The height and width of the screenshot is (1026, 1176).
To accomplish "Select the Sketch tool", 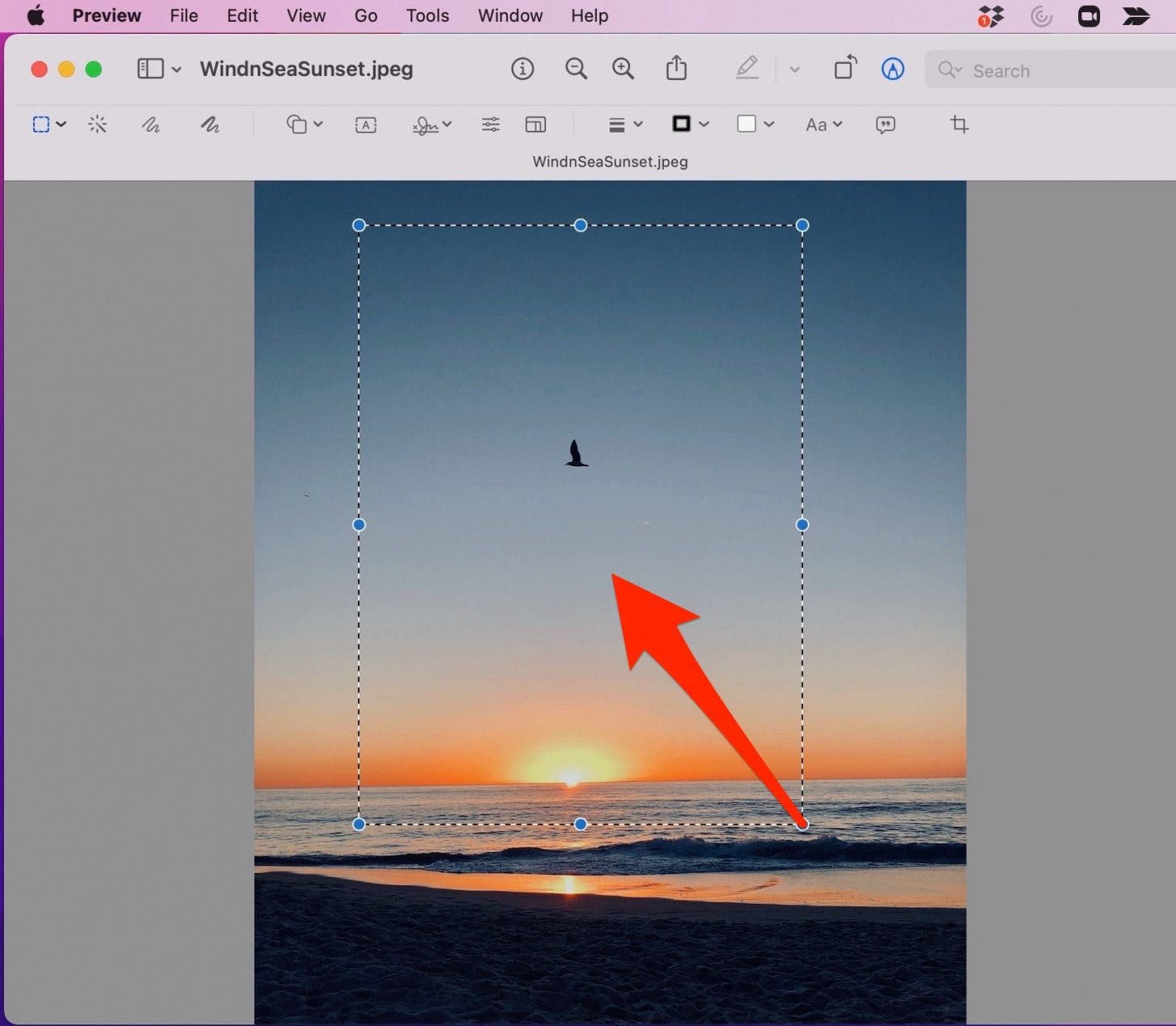I will pyautogui.click(x=150, y=124).
